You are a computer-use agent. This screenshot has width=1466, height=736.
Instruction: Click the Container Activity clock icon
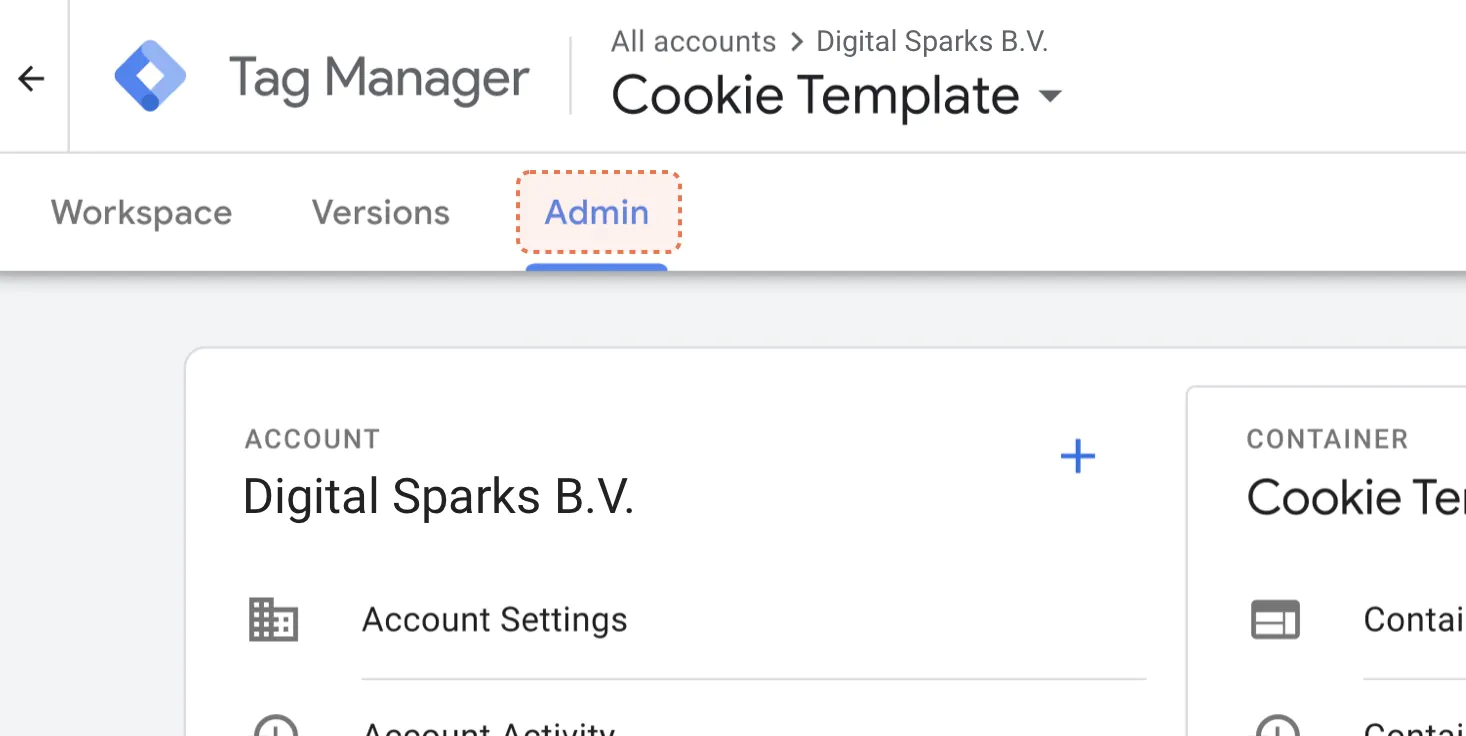coord(1277,725)
